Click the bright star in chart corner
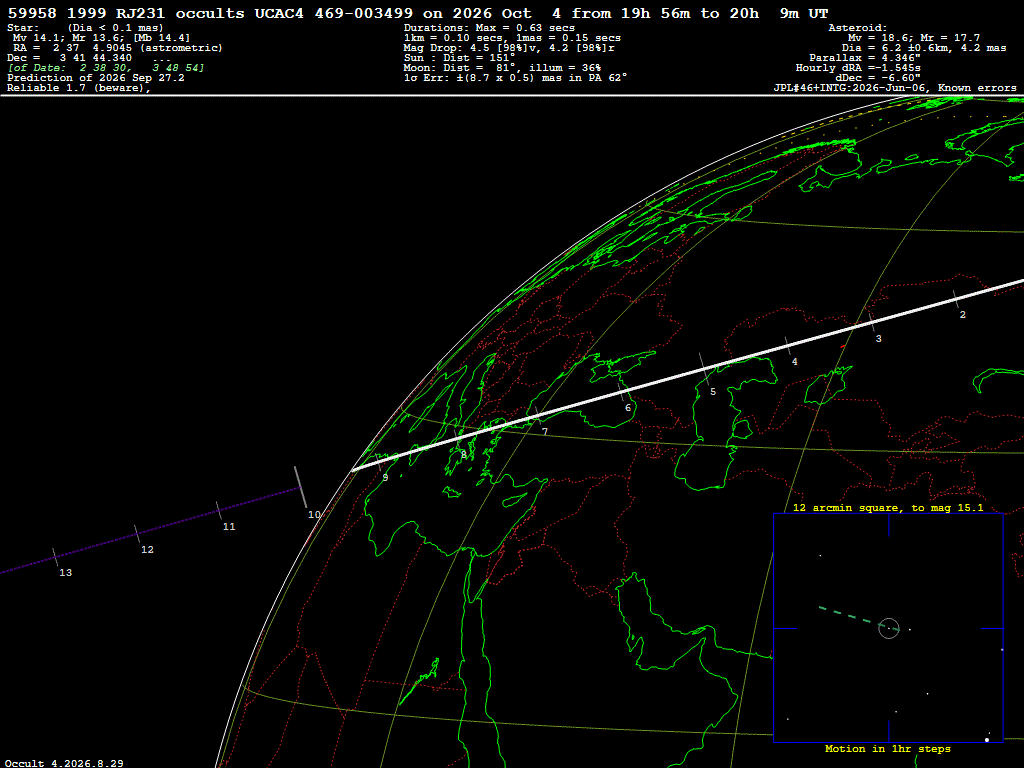The image size is (1024, 768). tap(987, 740)
